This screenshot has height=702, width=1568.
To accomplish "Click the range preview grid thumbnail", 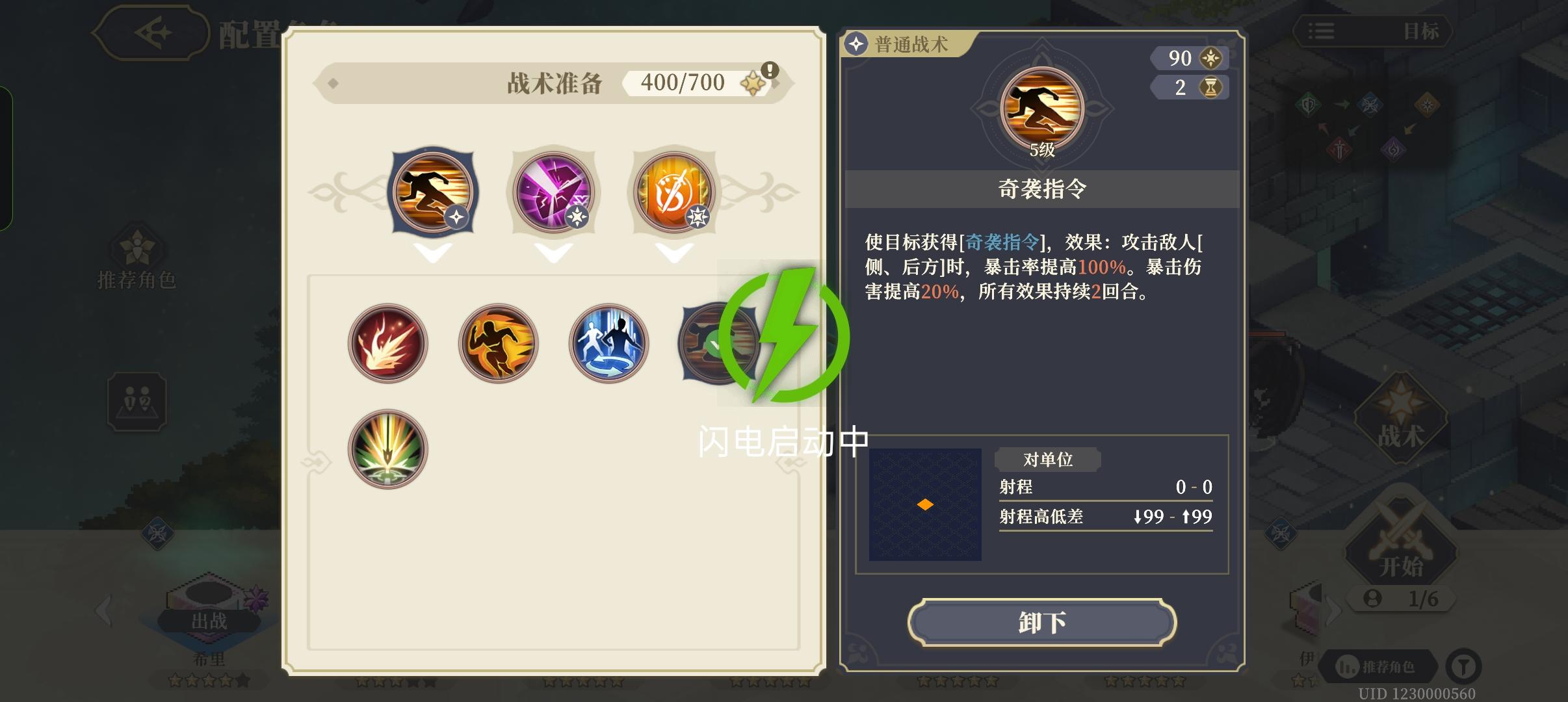I will point(925,504).
